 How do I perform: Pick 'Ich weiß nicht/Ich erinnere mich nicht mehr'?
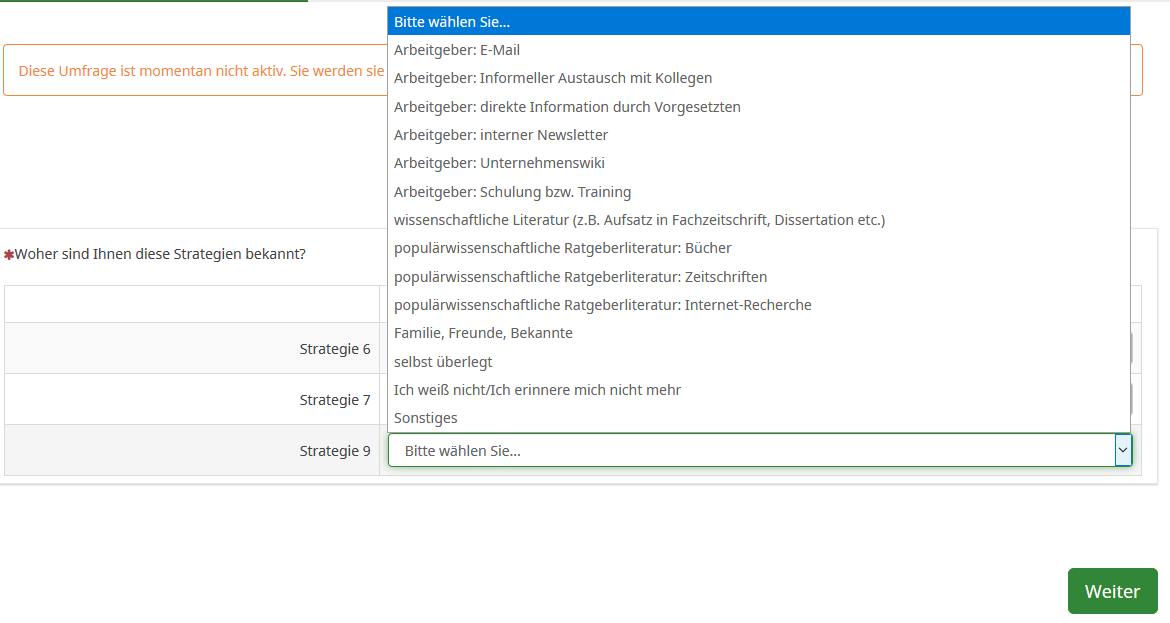(x=537, y=390)
